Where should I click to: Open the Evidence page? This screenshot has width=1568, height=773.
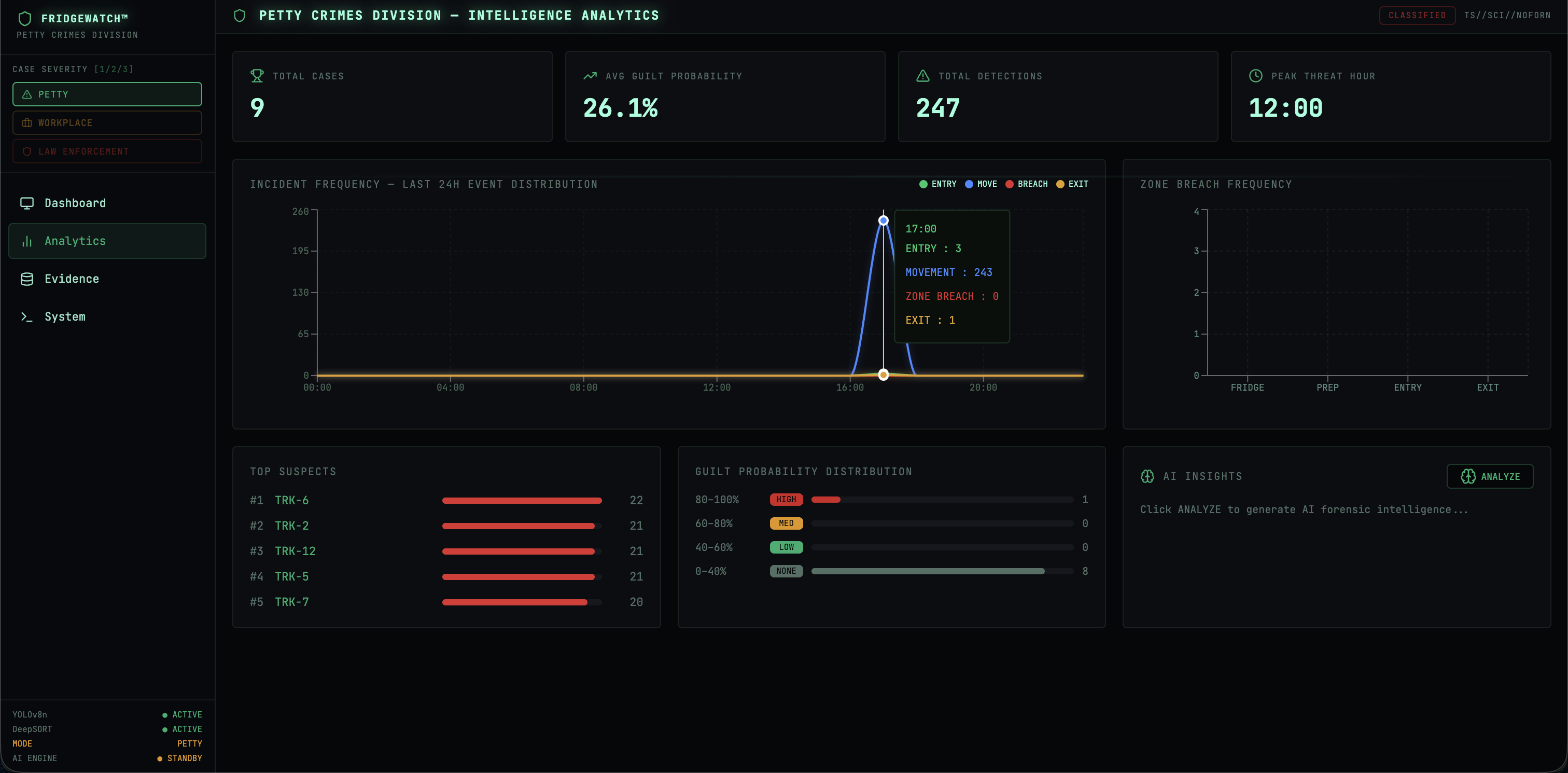pos(71,279)
